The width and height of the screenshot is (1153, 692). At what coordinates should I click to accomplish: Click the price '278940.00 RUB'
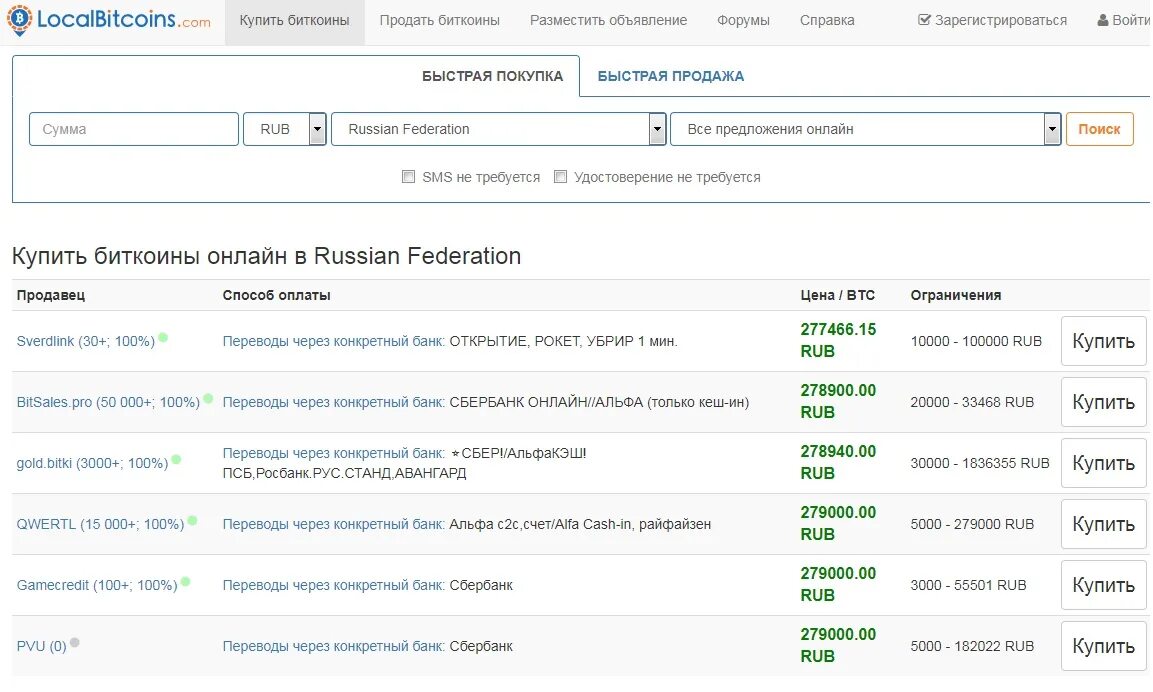point(838,463)
